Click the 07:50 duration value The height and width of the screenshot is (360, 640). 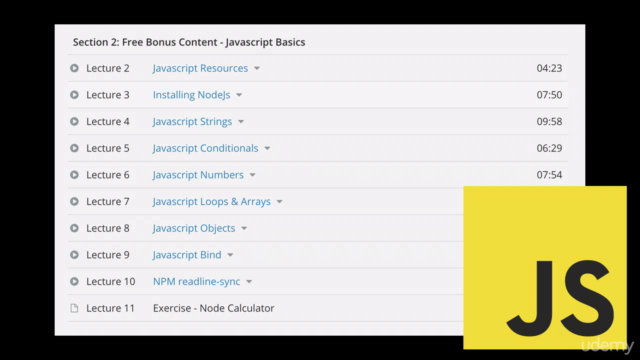[549, 95]
